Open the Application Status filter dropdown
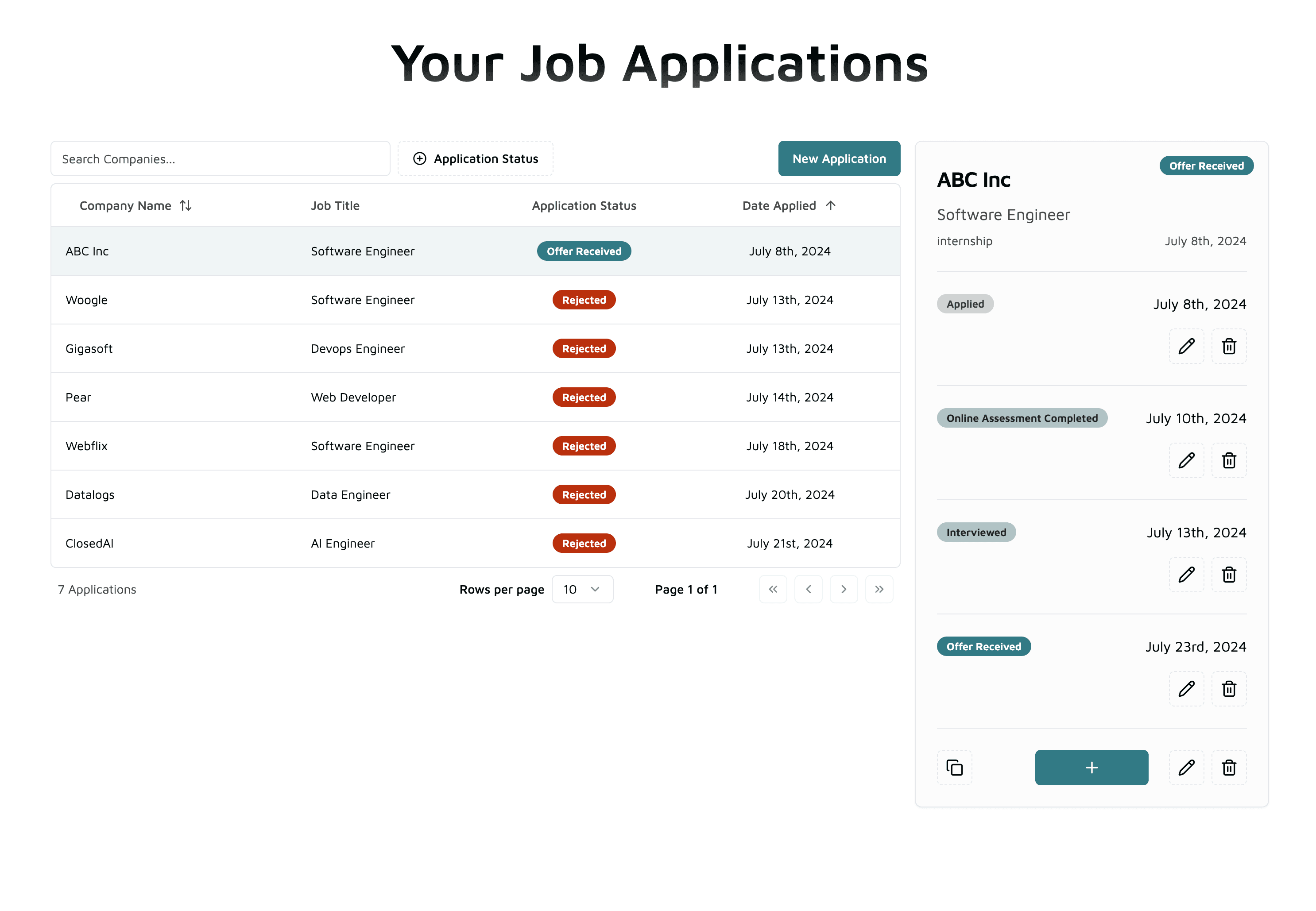Image resolution: width=1316 pixels, height=911 pixels. coord(475,158)
